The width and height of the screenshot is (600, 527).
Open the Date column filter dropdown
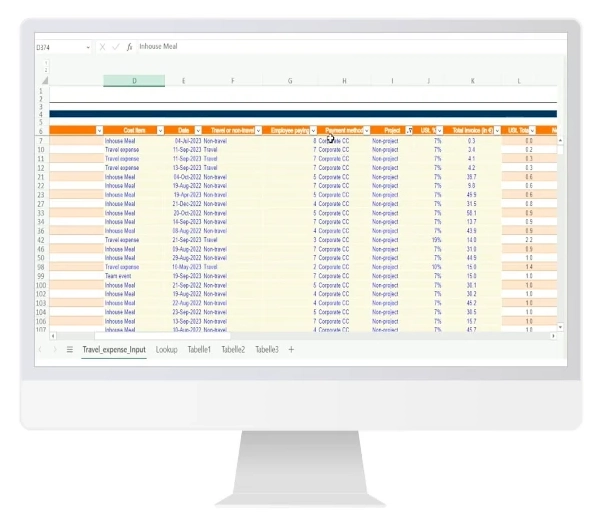[x=197, y=131]
